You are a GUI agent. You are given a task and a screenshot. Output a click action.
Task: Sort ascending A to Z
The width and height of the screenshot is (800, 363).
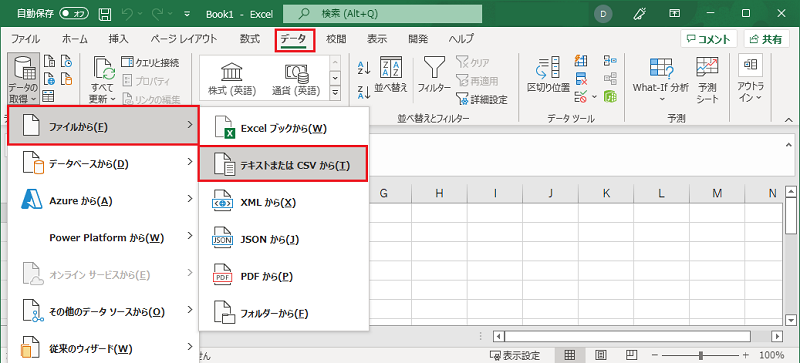click(x=364, y=67)
